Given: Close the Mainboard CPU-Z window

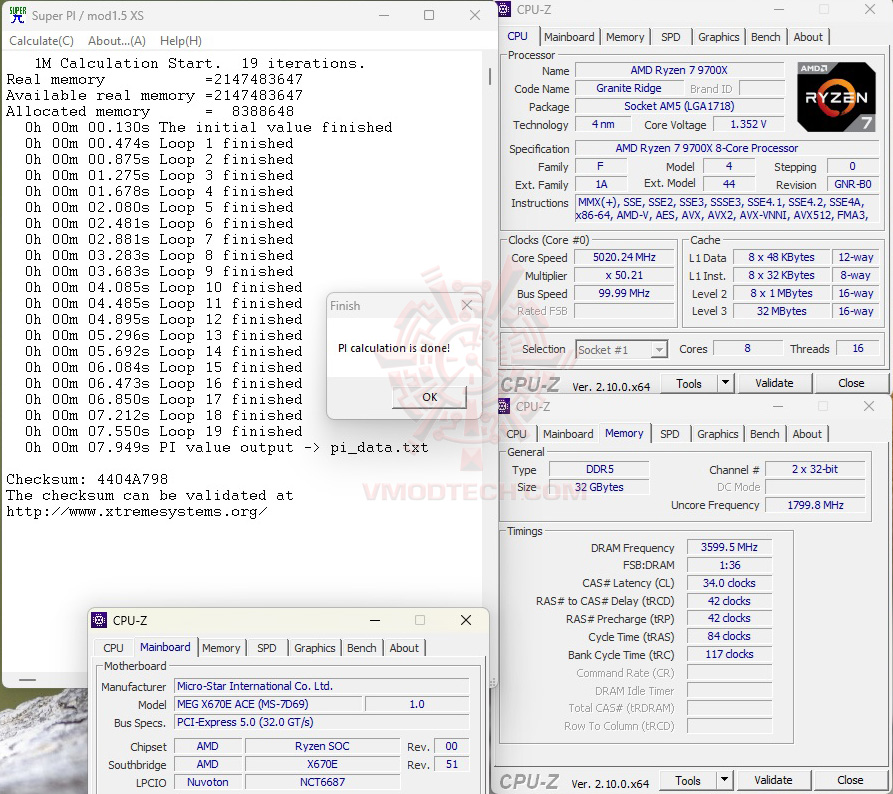Looking at the screenshot, I should [466, 620].
